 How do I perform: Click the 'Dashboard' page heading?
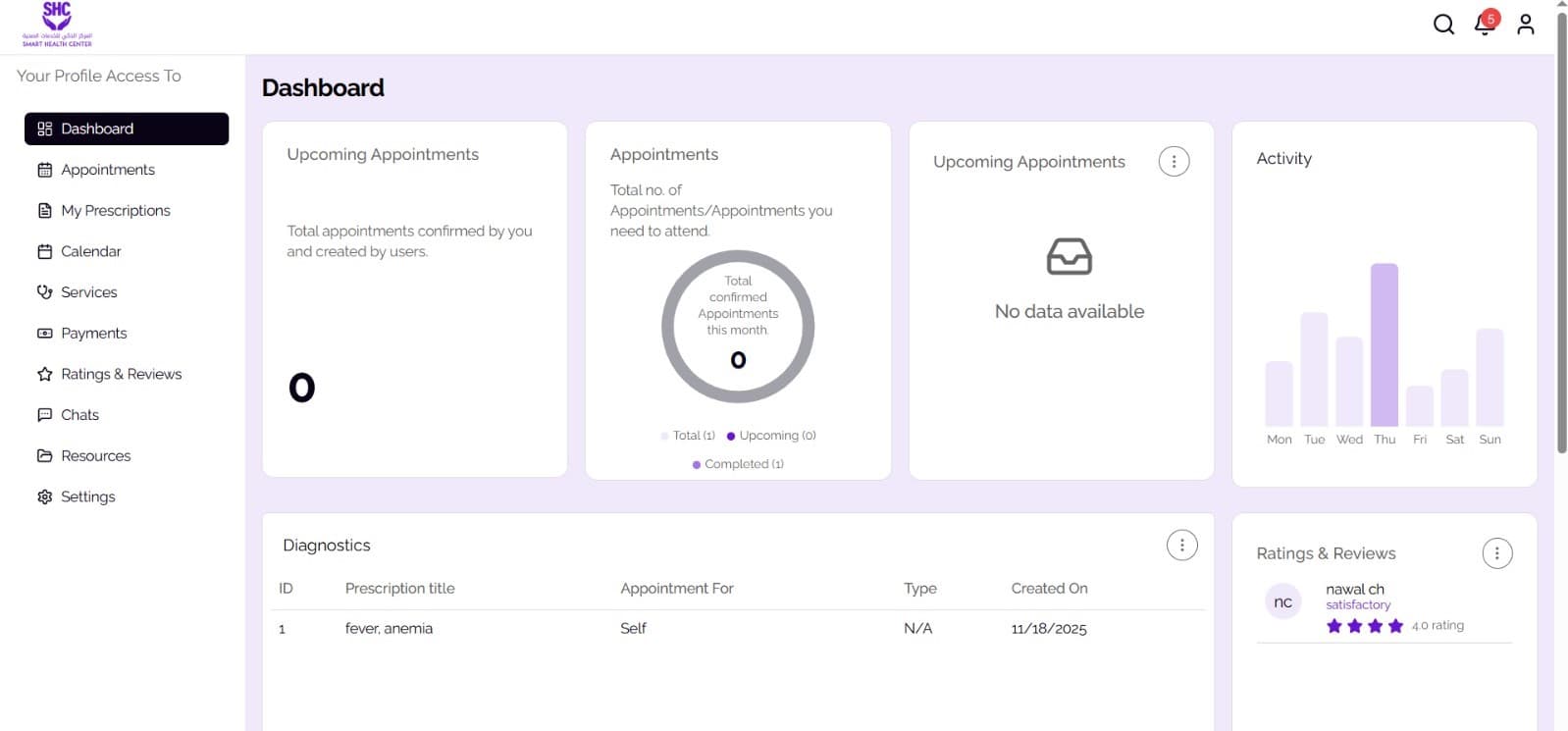pyautogui.click(x=323, y=88)
